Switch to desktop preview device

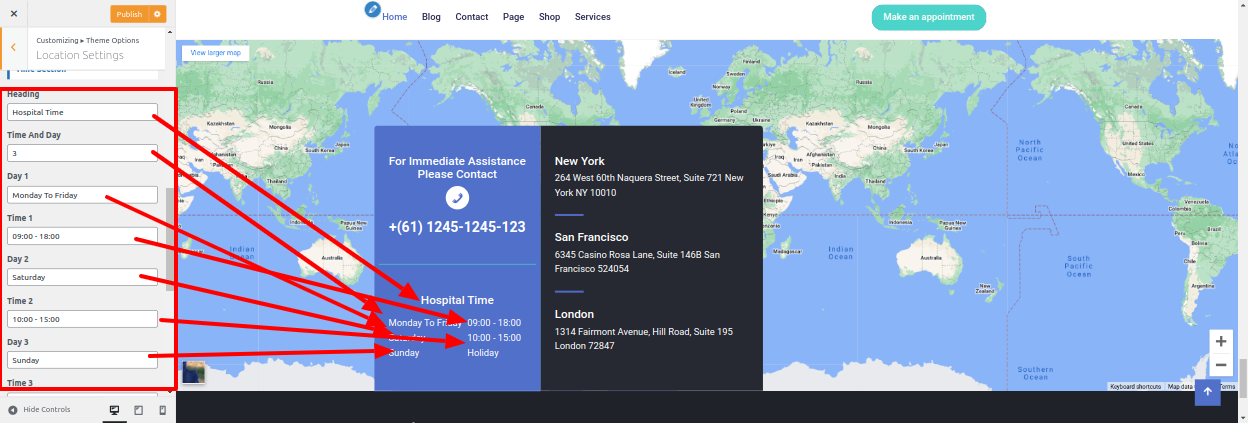(x=114, y=410)
